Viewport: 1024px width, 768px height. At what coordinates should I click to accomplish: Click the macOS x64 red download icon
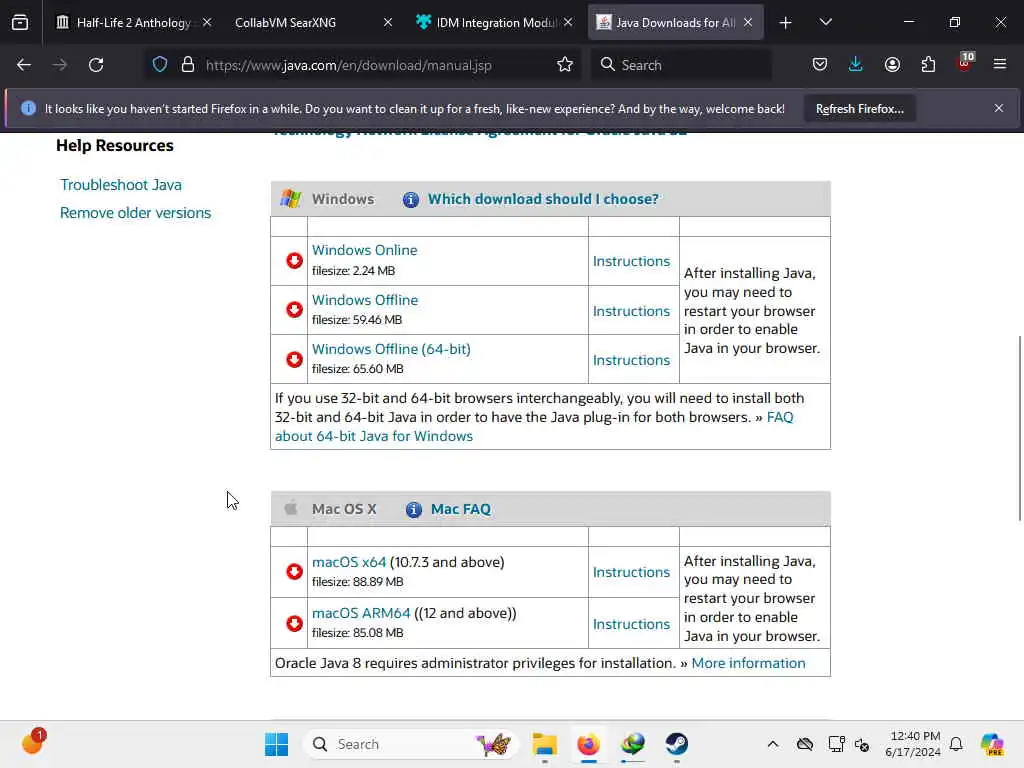[x=294, y=571]
